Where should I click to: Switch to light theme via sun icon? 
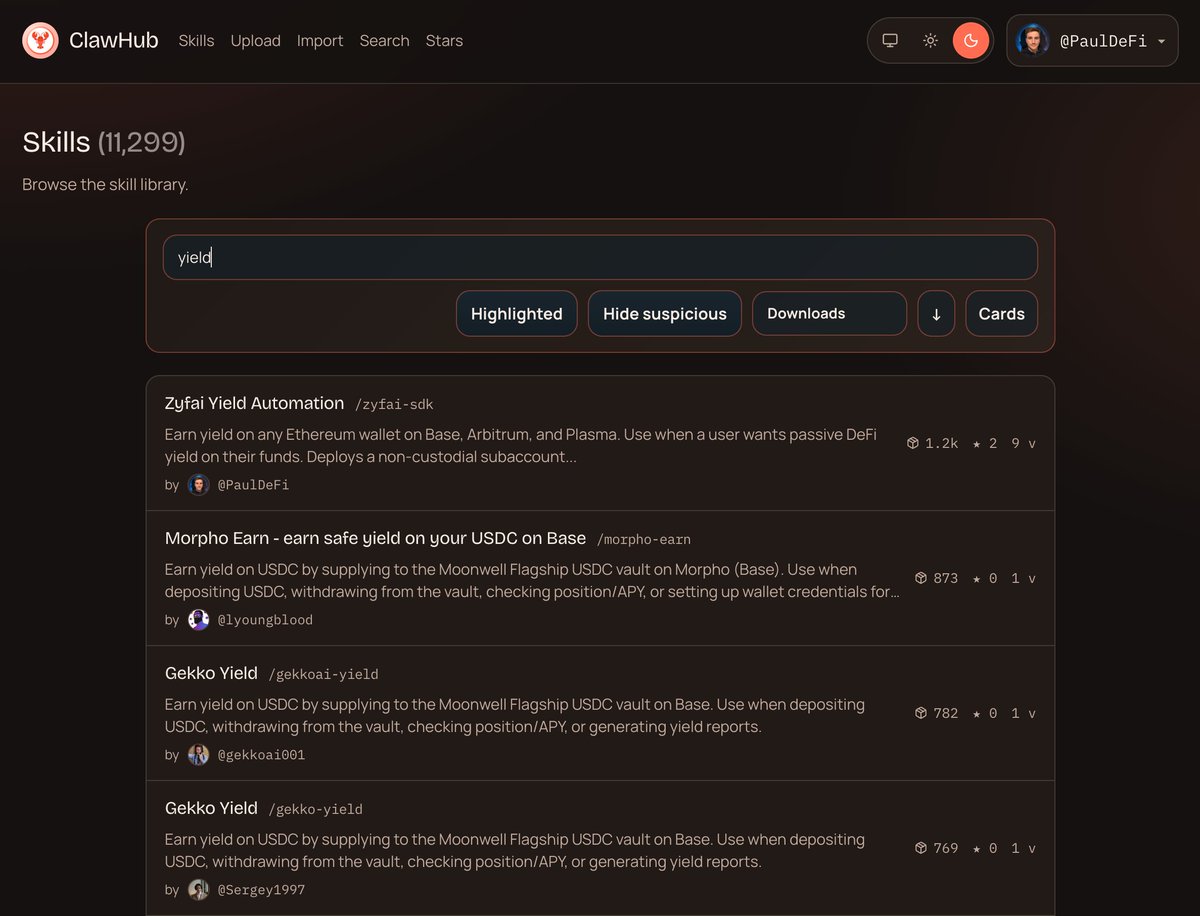[930, 41]
